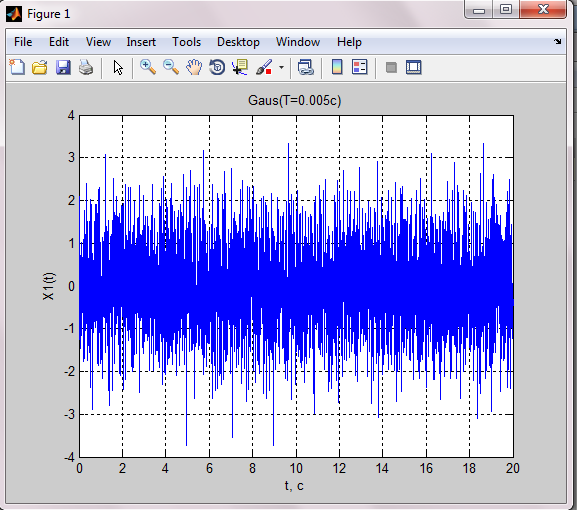Open the File menu
This screenshot has width=577, height=510.
pos(23,42)
